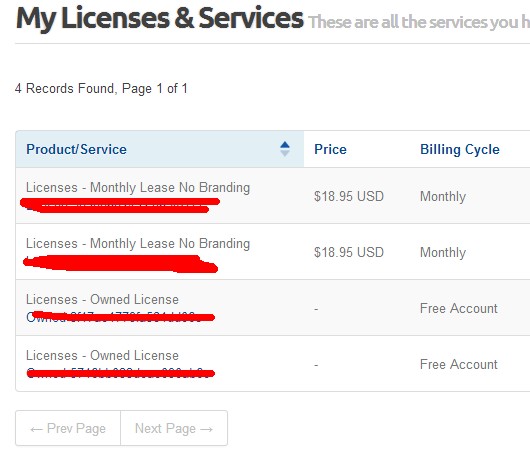The image size is (530, 459).
Task: Click Free Account in last row
Action: [459, 364]
